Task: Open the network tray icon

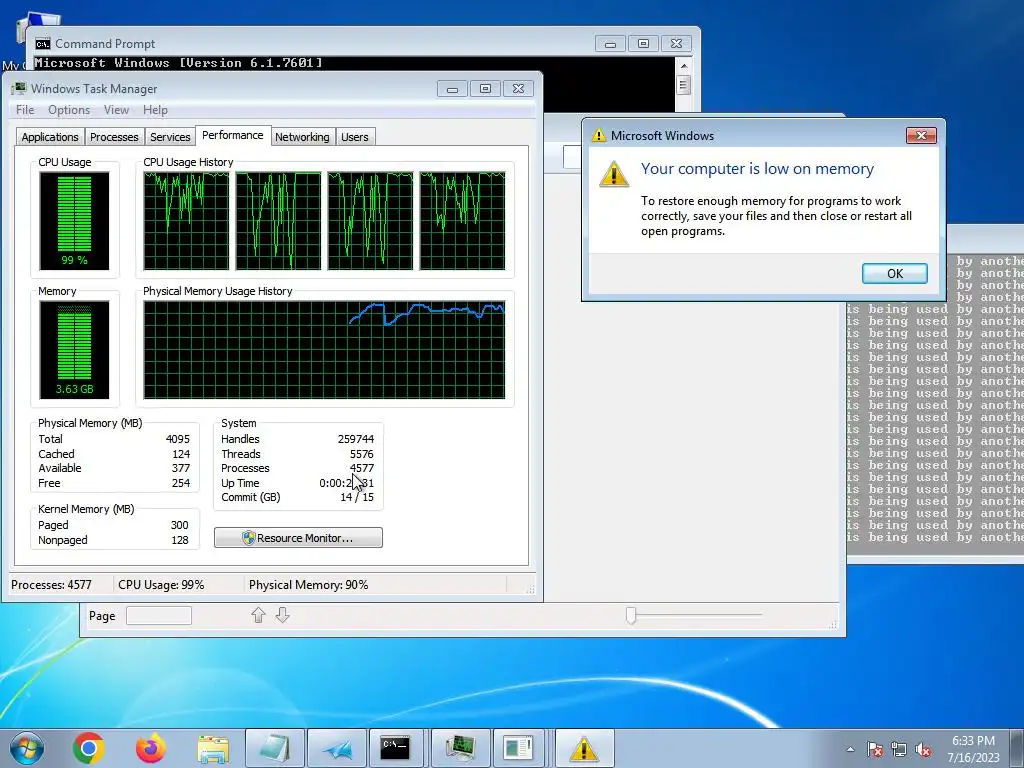Action: coord(899,749)
